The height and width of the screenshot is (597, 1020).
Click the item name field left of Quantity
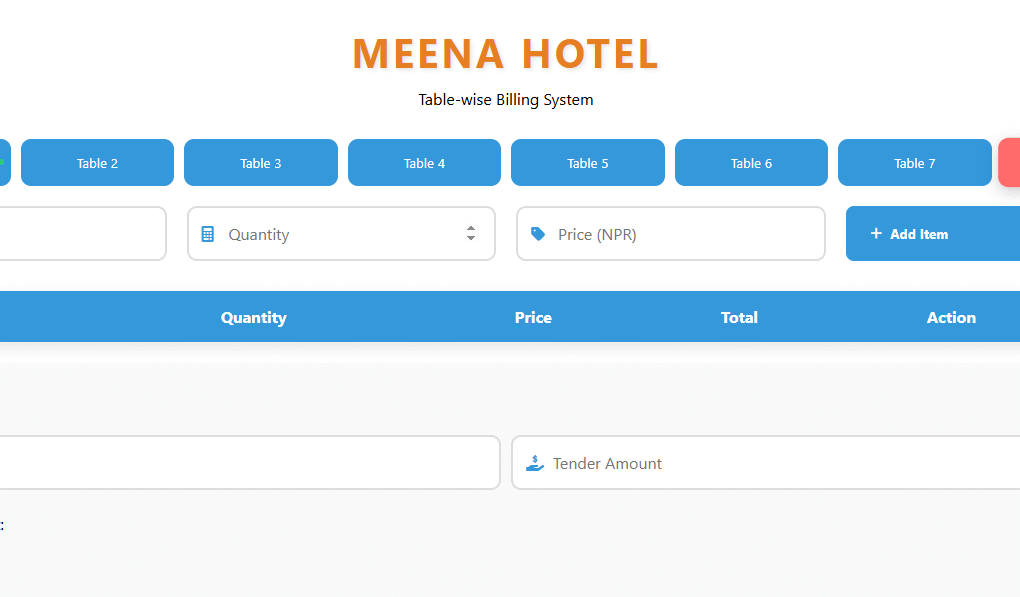[80, 234]
